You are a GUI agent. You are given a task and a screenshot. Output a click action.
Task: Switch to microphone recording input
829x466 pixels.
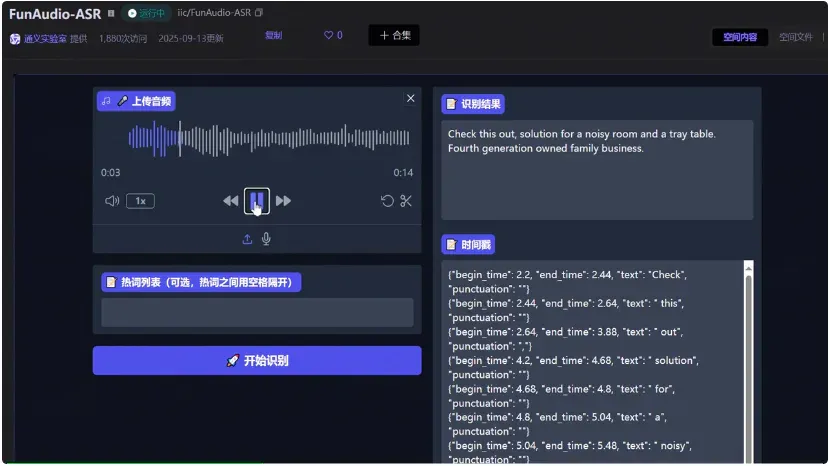[266, 239]
